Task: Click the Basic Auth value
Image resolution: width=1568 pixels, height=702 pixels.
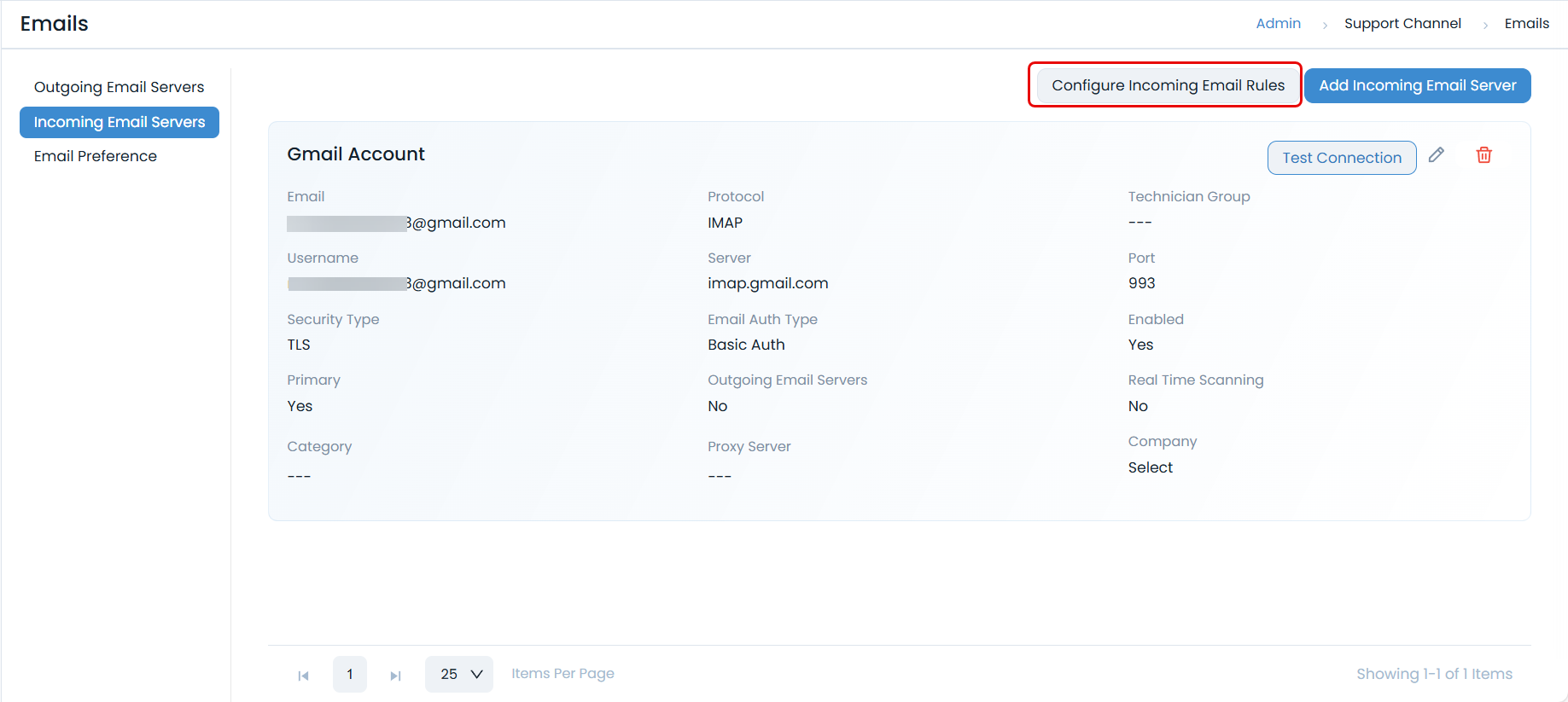Action: tap(746, 345)
